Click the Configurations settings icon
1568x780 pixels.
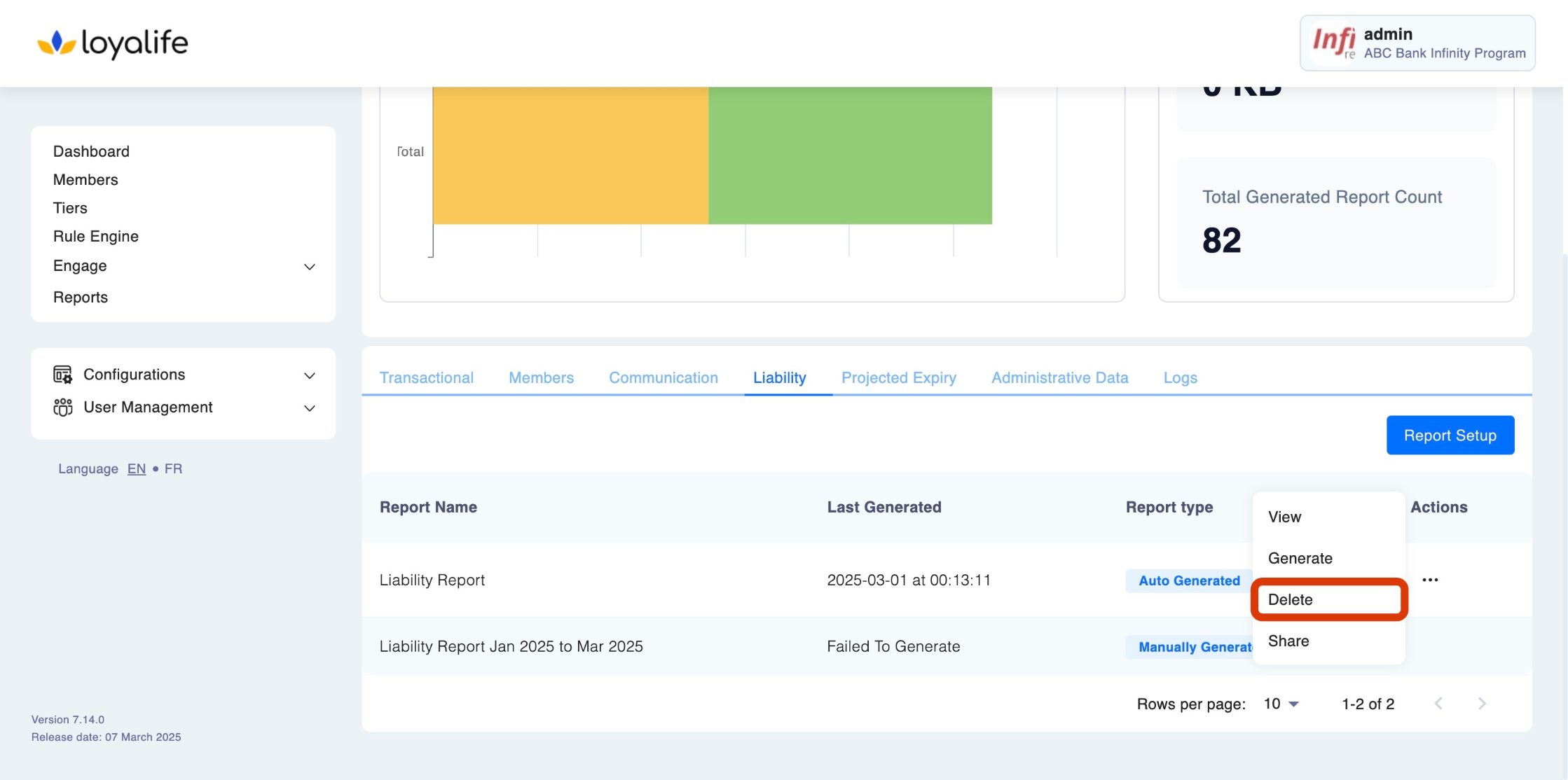[62, 375]
